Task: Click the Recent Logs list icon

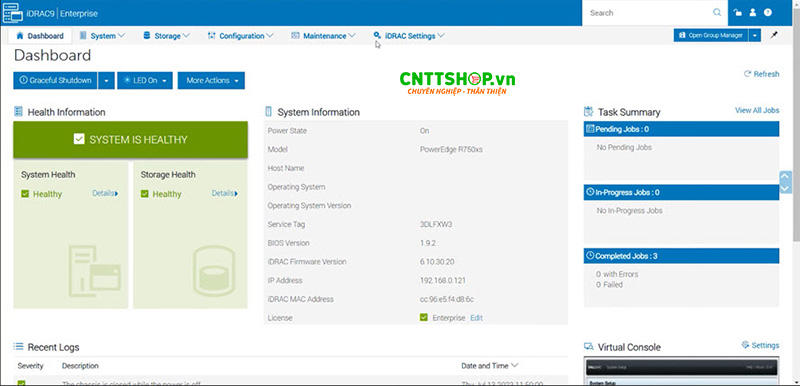Action: pyautogui.click(x=18, y=347)
